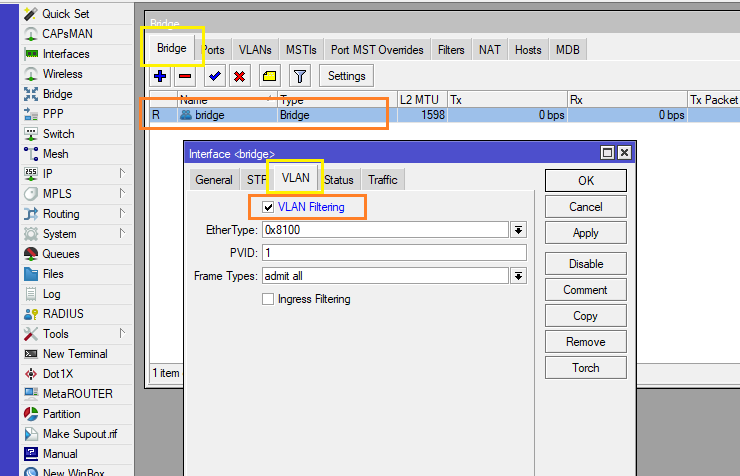
Task: Enable the Ingress Filtering checkbox
Action: coord(268,299)
